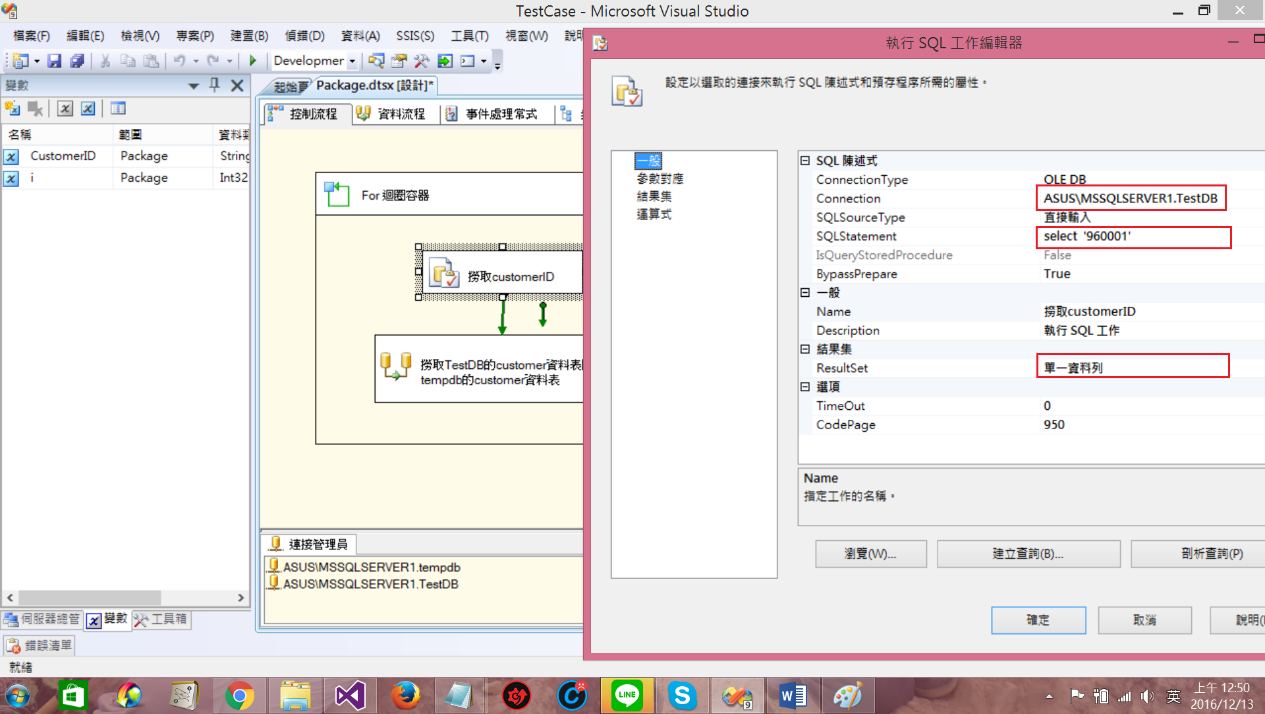Click the Delete Variable icon in Variables panel
Image resolution: width=1265 pixels, height=714 pixels.
35,108
